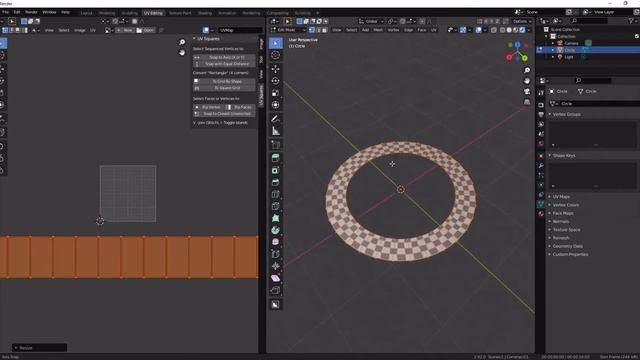
Task: Open UV menu in UV editor header
Action: [93, 30]
